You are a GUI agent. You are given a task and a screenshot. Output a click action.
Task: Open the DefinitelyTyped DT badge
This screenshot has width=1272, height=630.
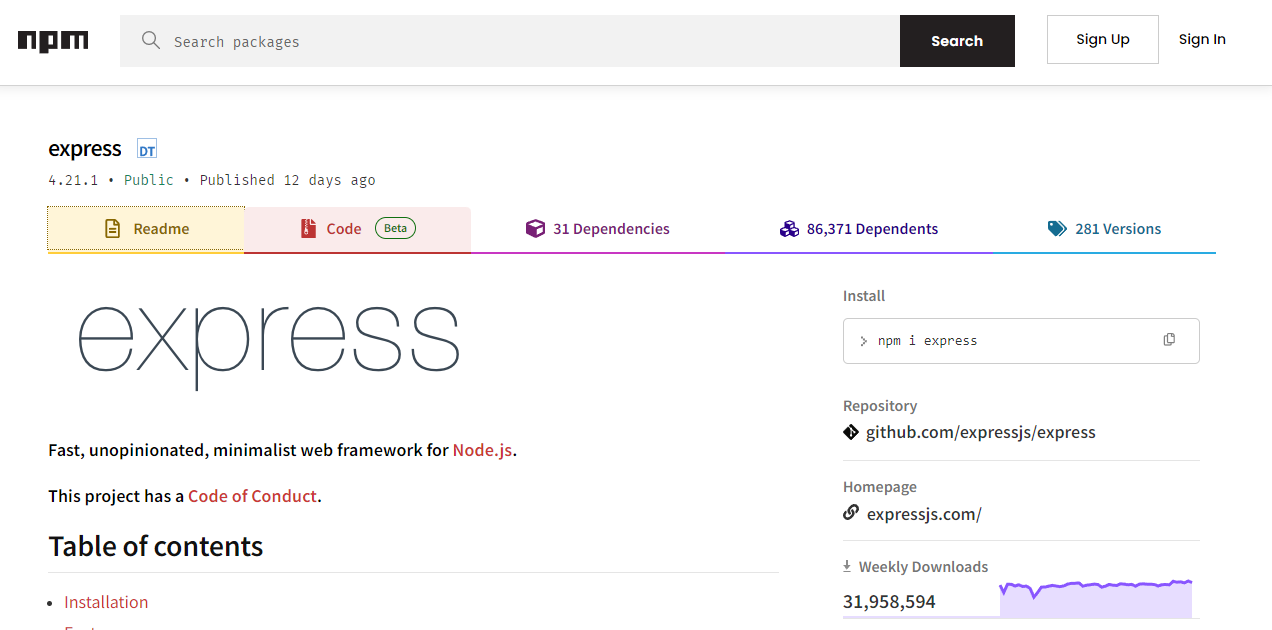click(147, 150)
